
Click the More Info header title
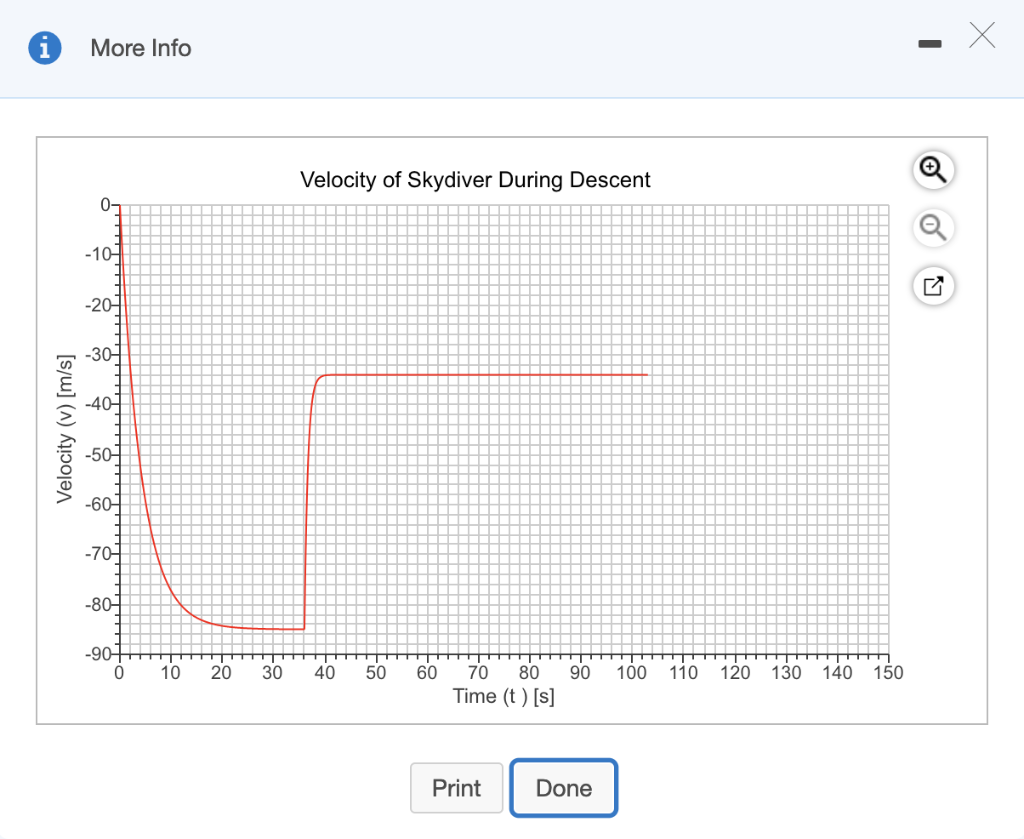point(141,48)
